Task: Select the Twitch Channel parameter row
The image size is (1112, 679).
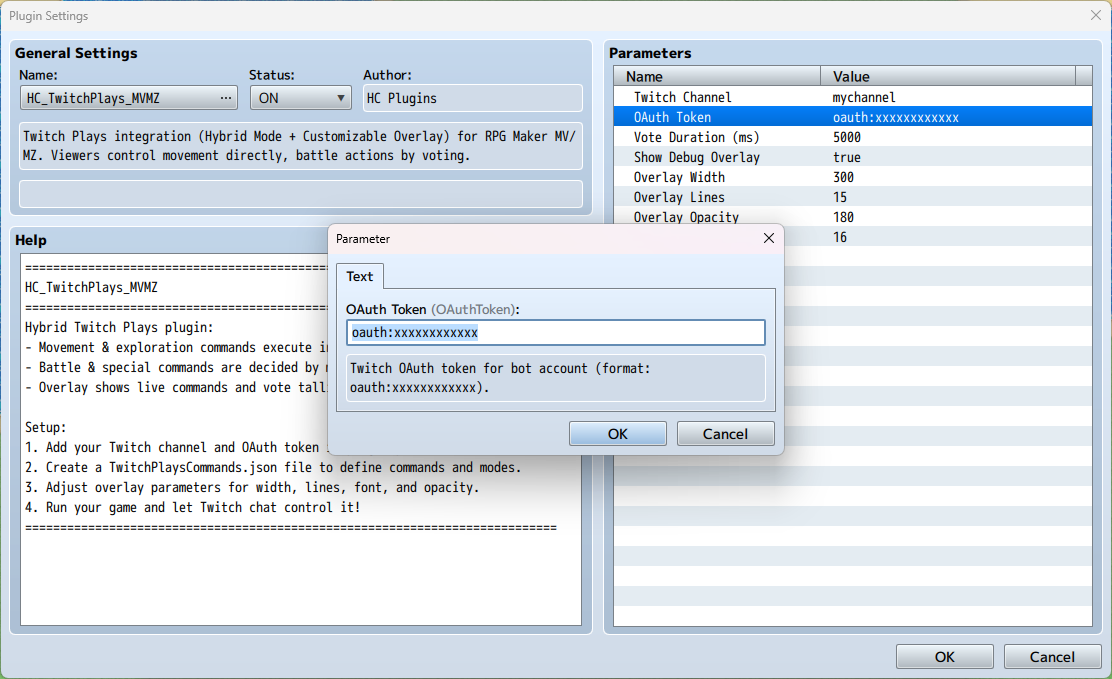Action: click(852, 97)
